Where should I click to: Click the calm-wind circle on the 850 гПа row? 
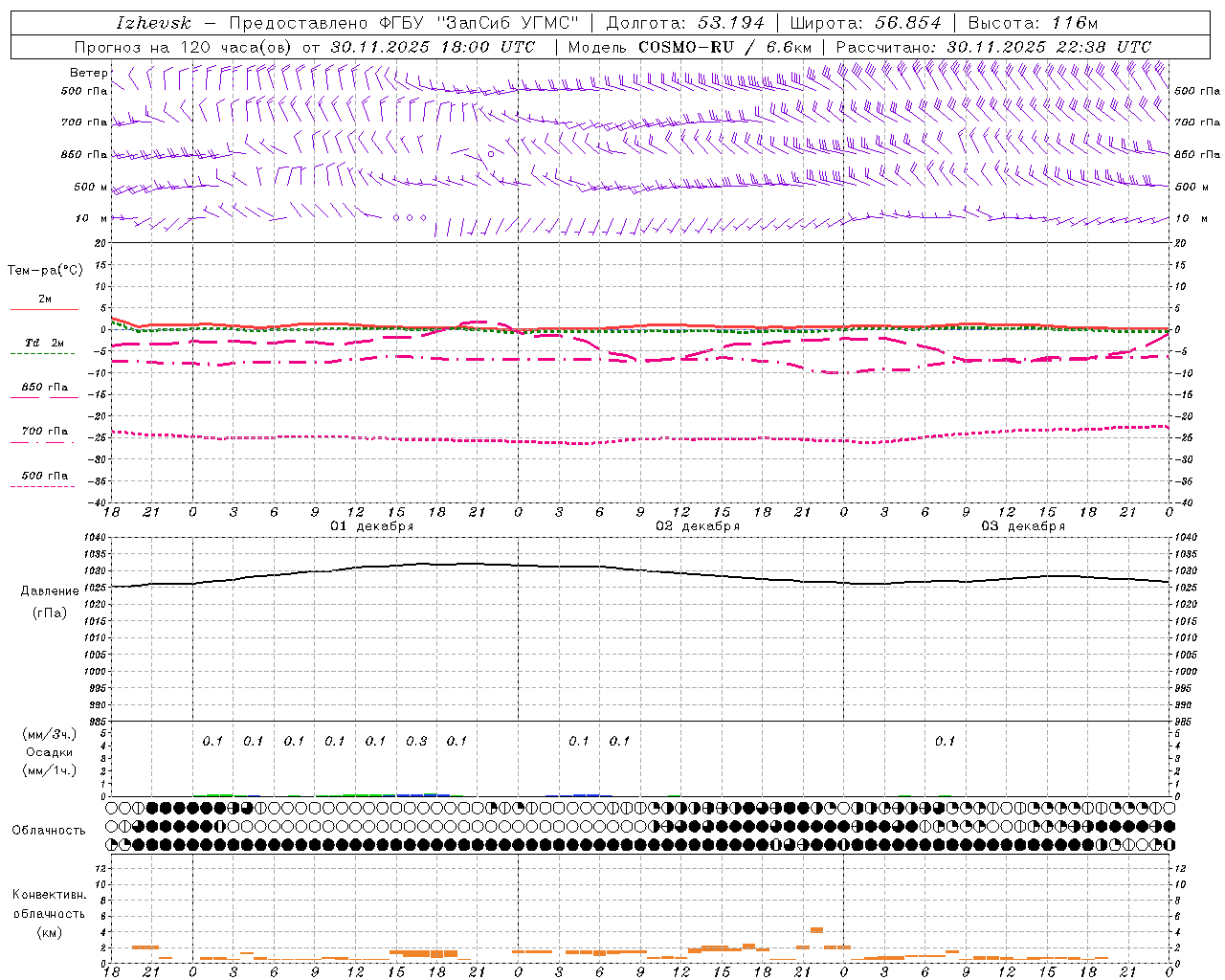(491, 153)
